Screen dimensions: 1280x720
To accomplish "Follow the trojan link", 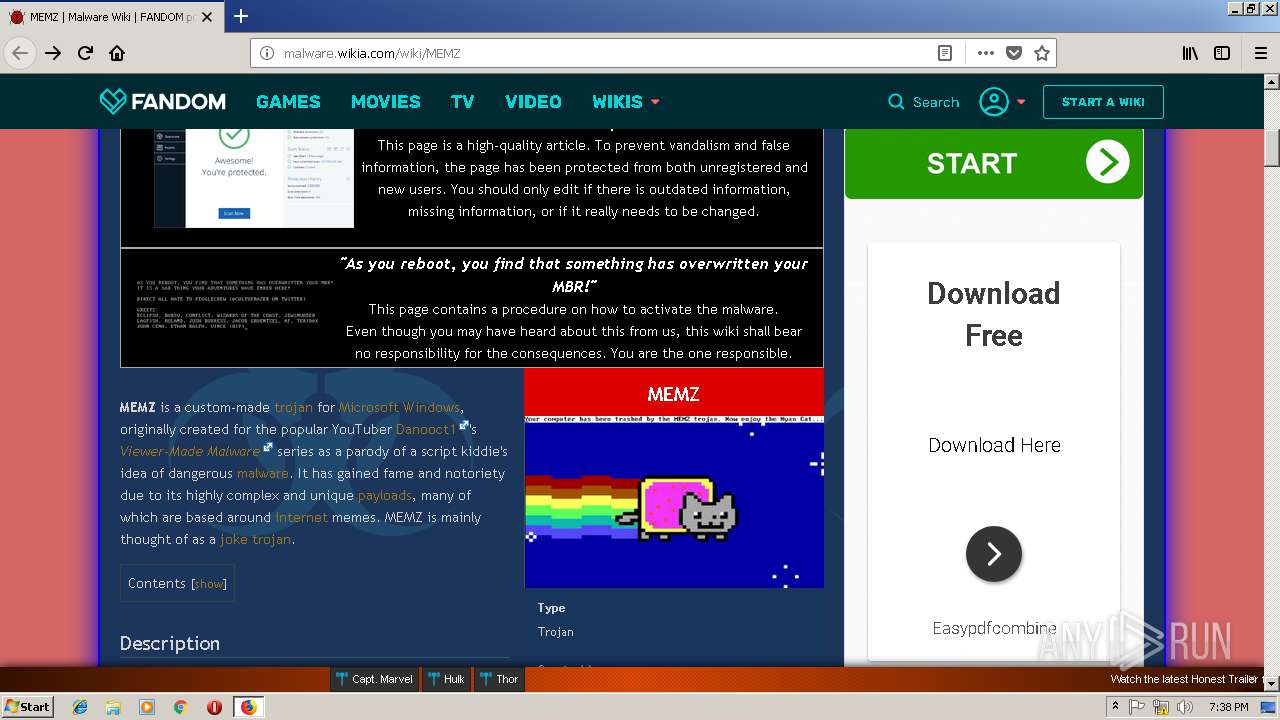I will (x=294, y=407).
